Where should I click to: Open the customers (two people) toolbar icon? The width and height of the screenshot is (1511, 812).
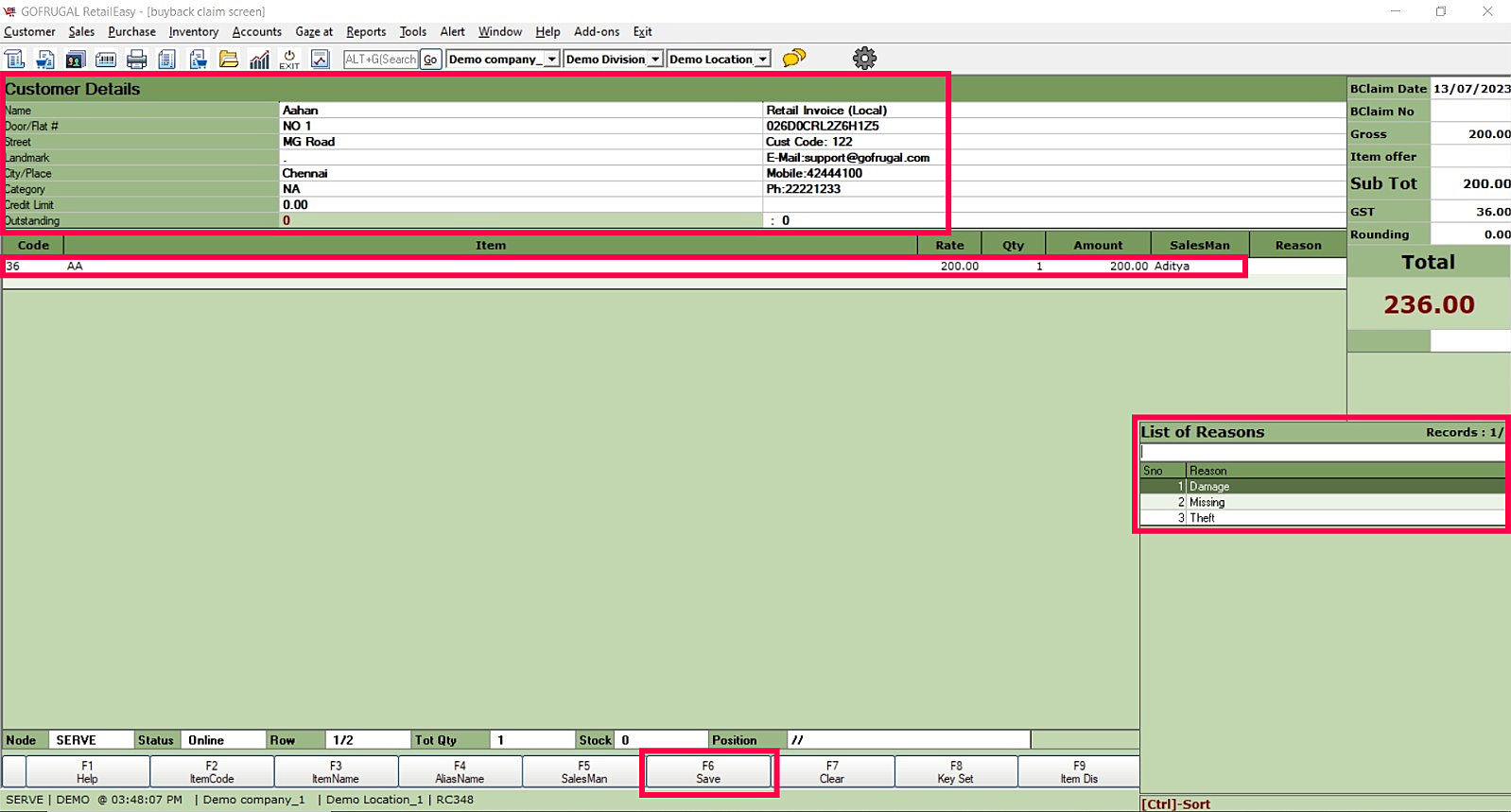click(76, 59)
